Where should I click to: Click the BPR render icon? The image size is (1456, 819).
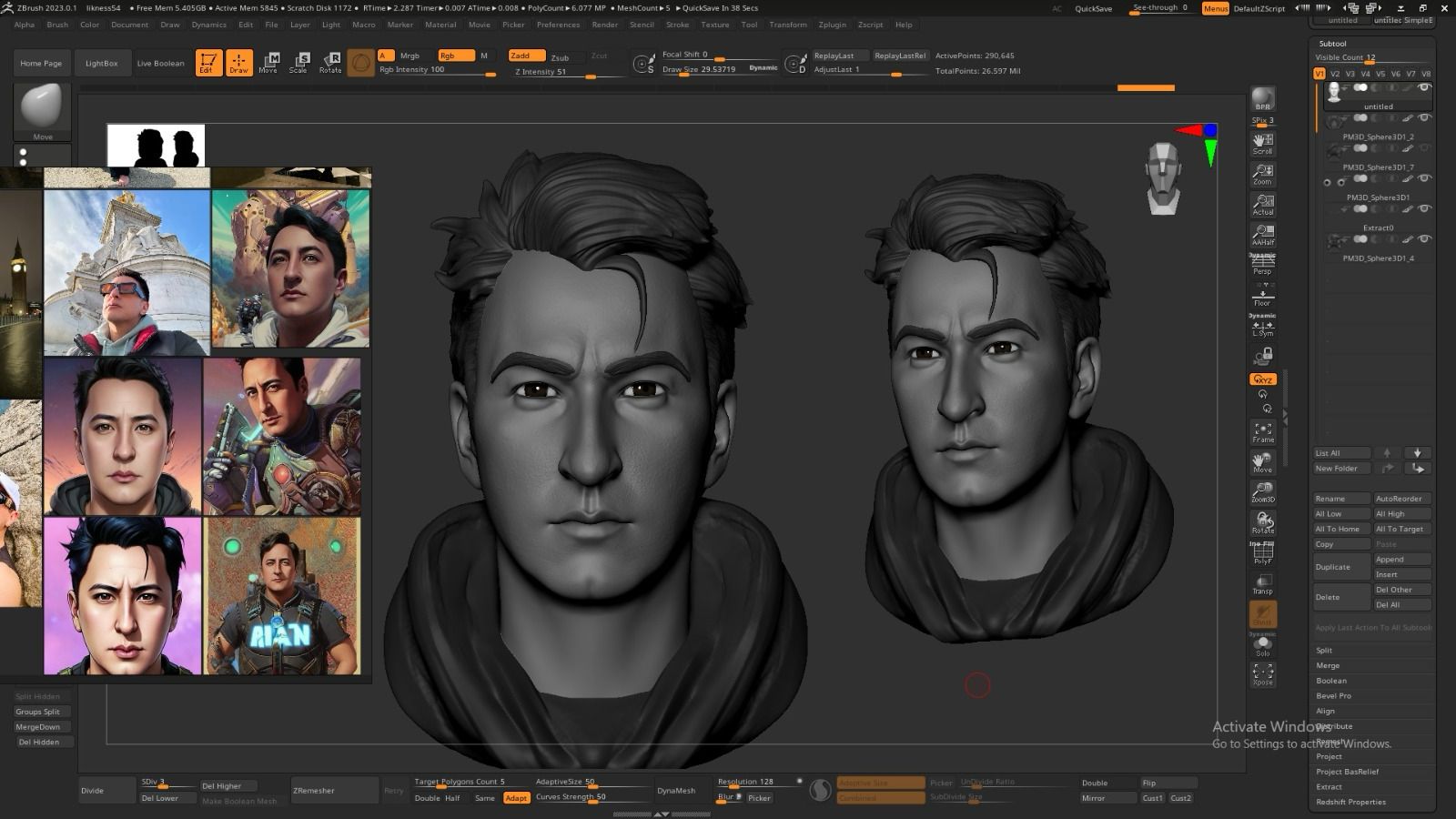tap(1263, 99)
